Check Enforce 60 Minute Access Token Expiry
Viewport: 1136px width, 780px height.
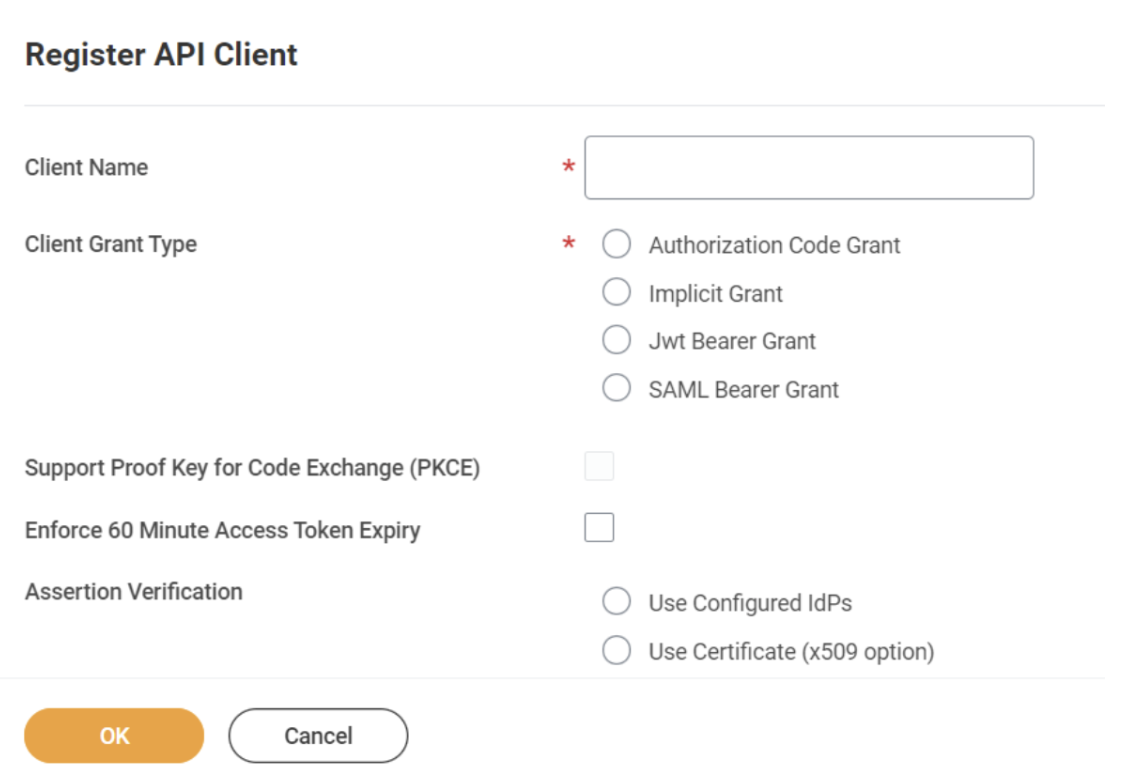point(599,527)
